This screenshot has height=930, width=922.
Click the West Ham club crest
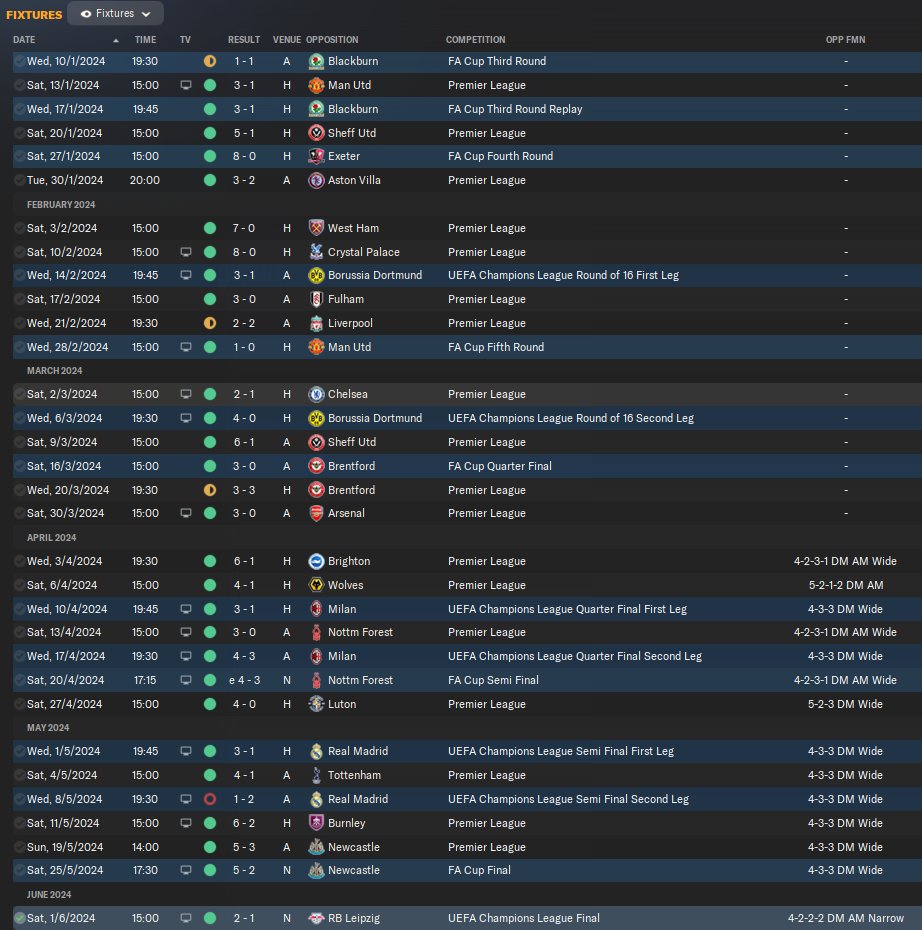[x=317, y=228]
